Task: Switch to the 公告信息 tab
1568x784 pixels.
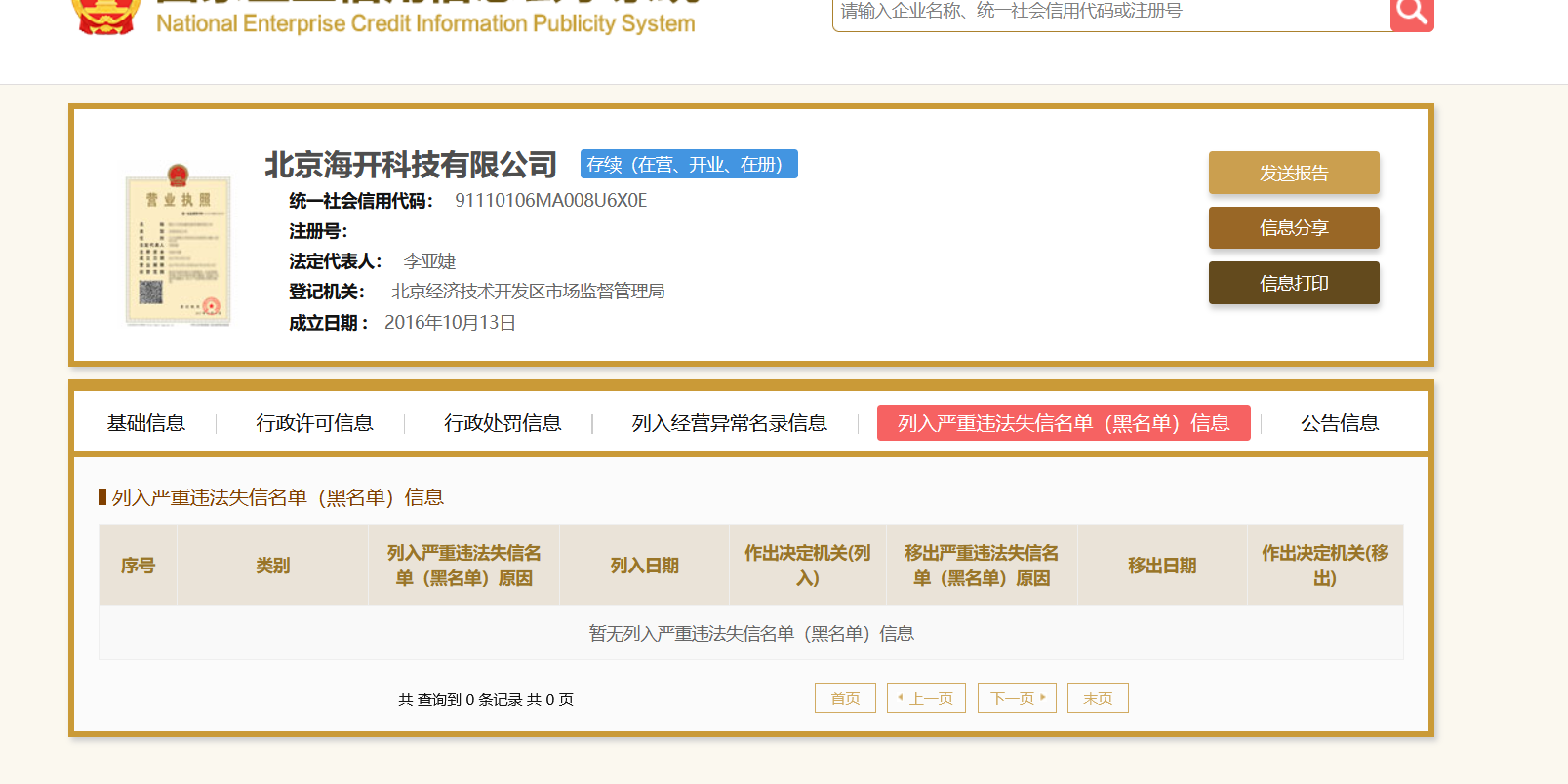Action: click(x=1340, y=423)
